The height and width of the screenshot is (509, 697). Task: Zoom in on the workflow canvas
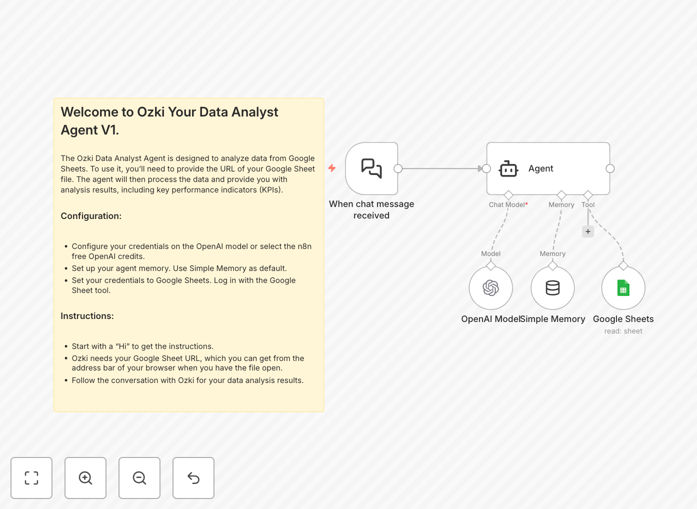click(85, 478)
